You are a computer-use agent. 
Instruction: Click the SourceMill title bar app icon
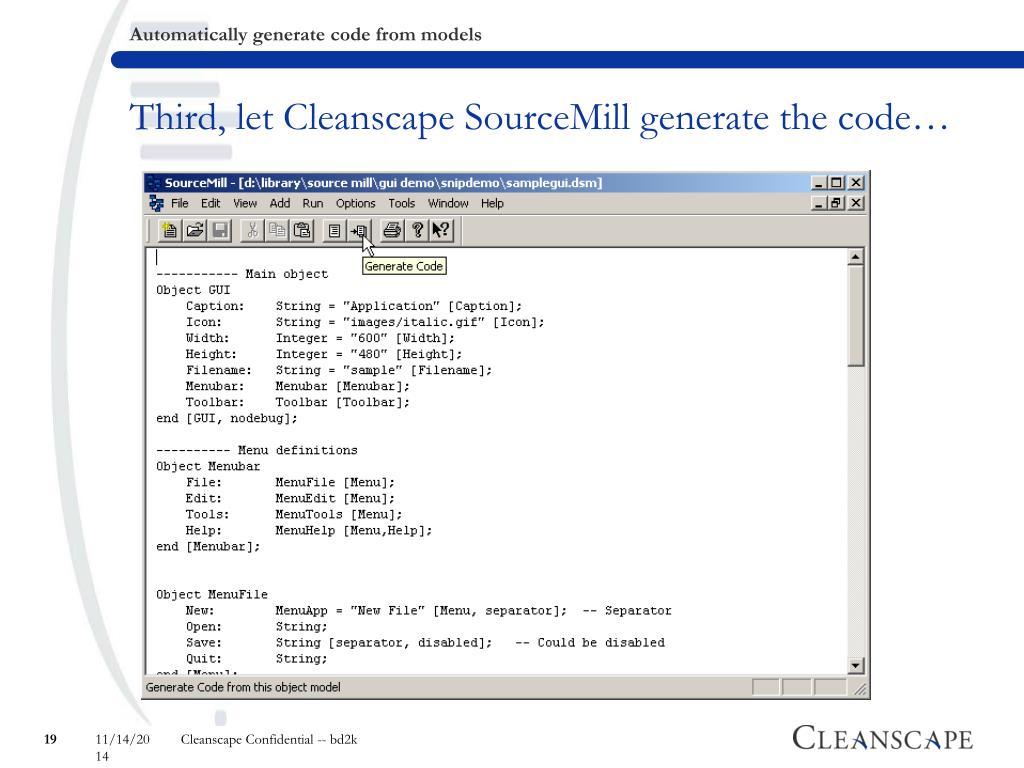(x=154, y=183)
